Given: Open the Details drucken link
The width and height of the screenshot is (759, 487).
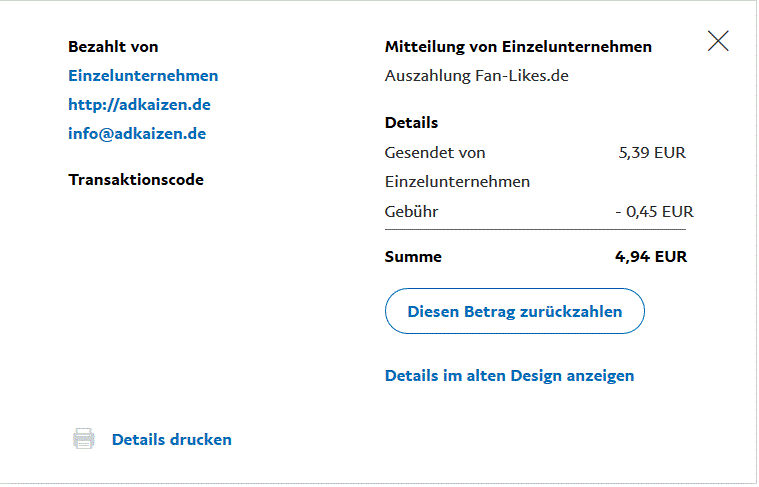Looking at the screenshot, I should (171, 440).
